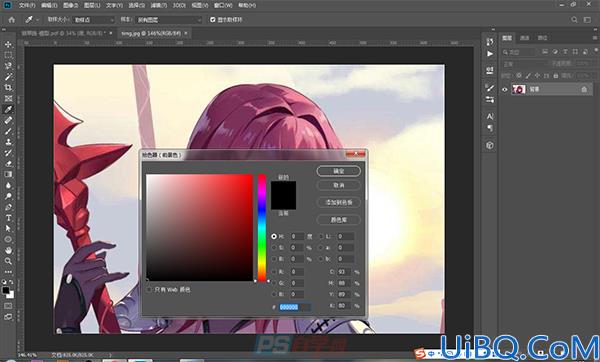Select the Lab a channel radio button
This screenshot has width=600, height=362.
pos(321,248)
